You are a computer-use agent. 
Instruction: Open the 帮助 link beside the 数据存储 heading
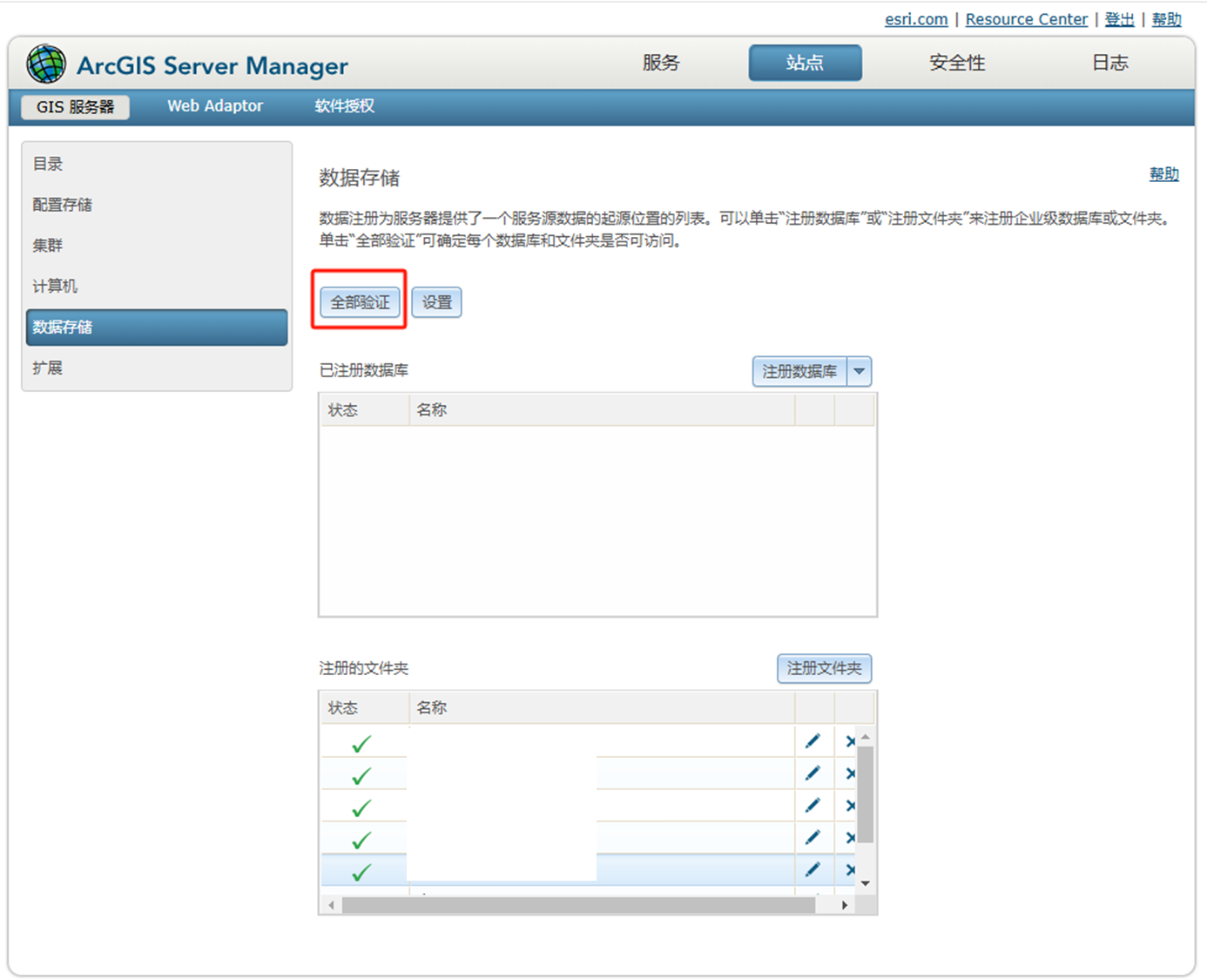coord(1164,173)
